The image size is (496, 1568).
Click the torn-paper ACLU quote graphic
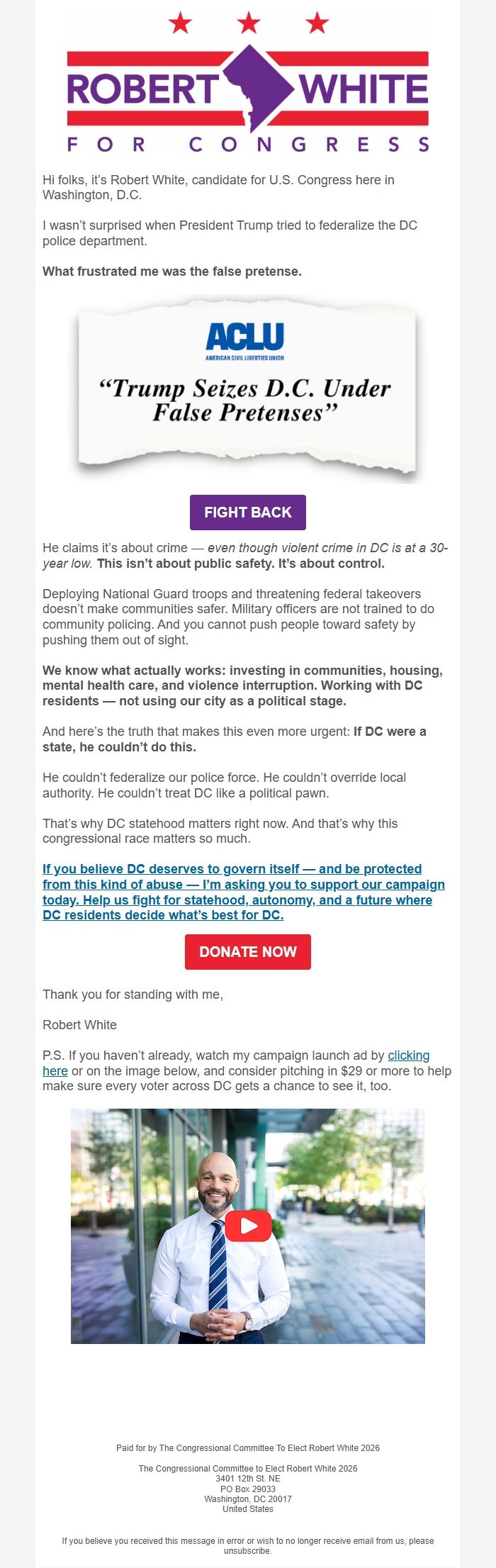click(x=247, y=386)
